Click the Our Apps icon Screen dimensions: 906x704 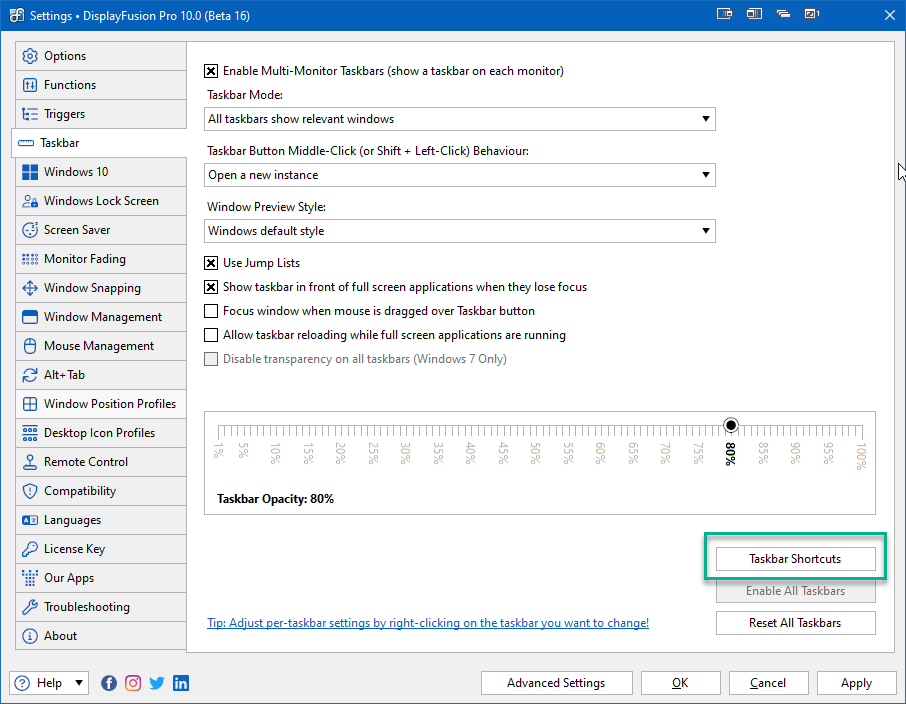coord(29,577)
